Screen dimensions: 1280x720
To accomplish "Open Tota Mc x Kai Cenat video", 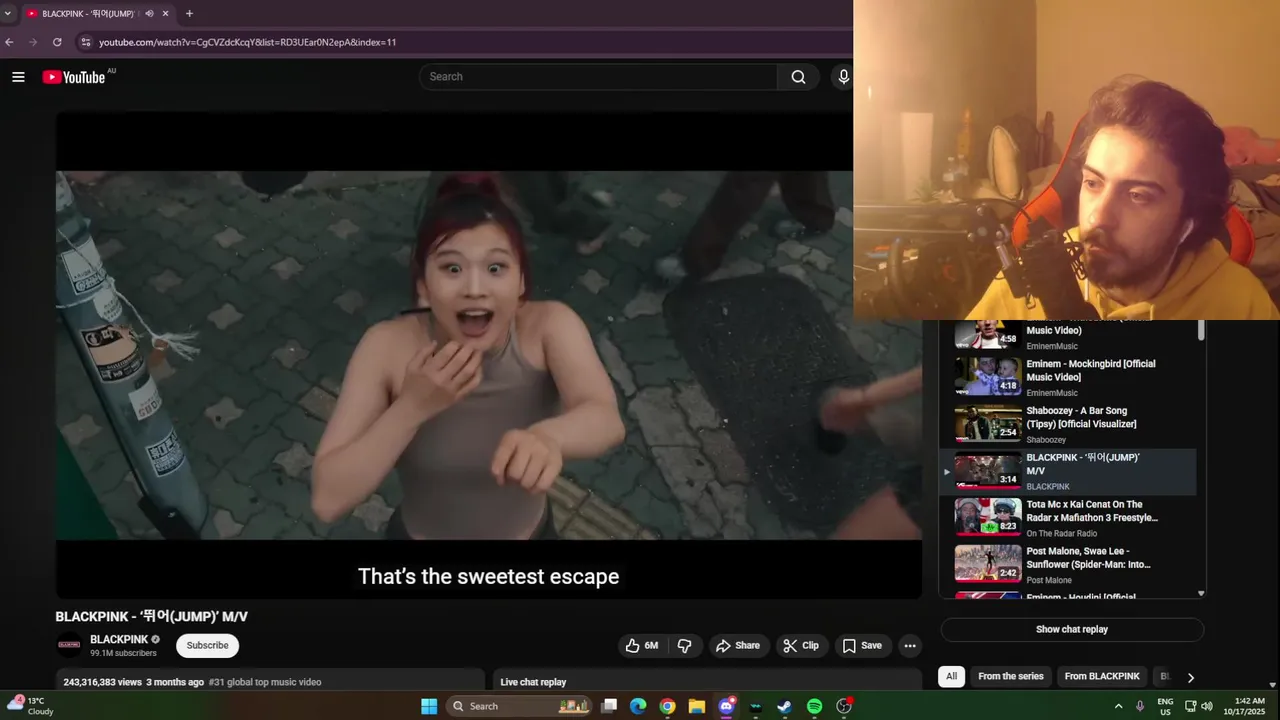I will click(1070, 518).
